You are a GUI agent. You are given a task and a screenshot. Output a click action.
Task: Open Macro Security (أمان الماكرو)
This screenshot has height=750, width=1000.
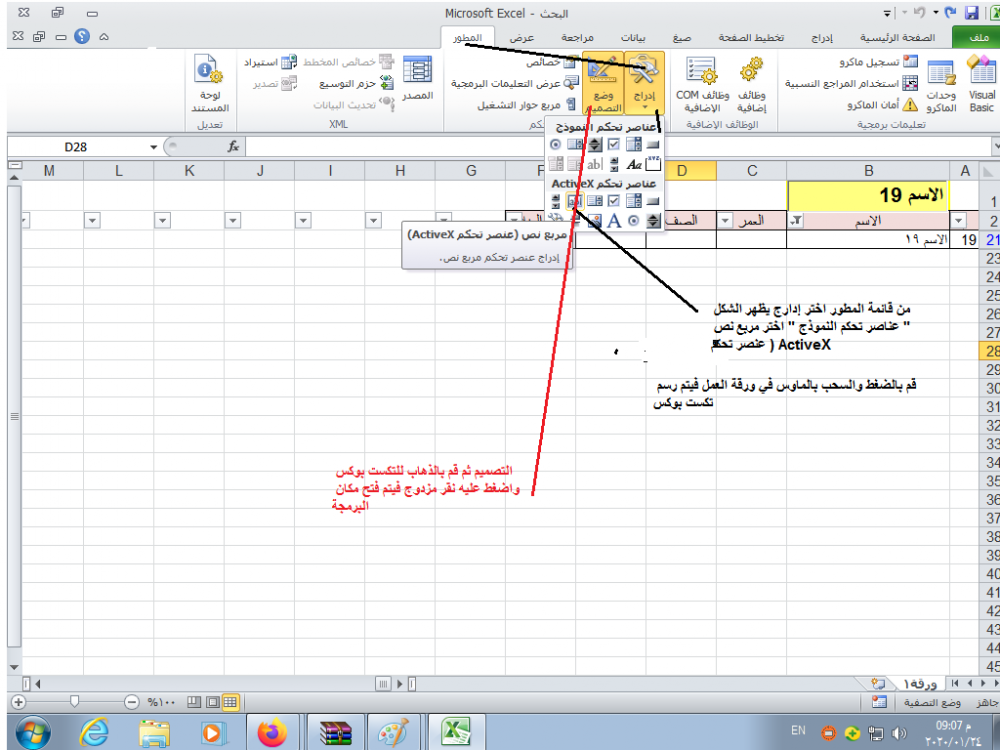883,105
